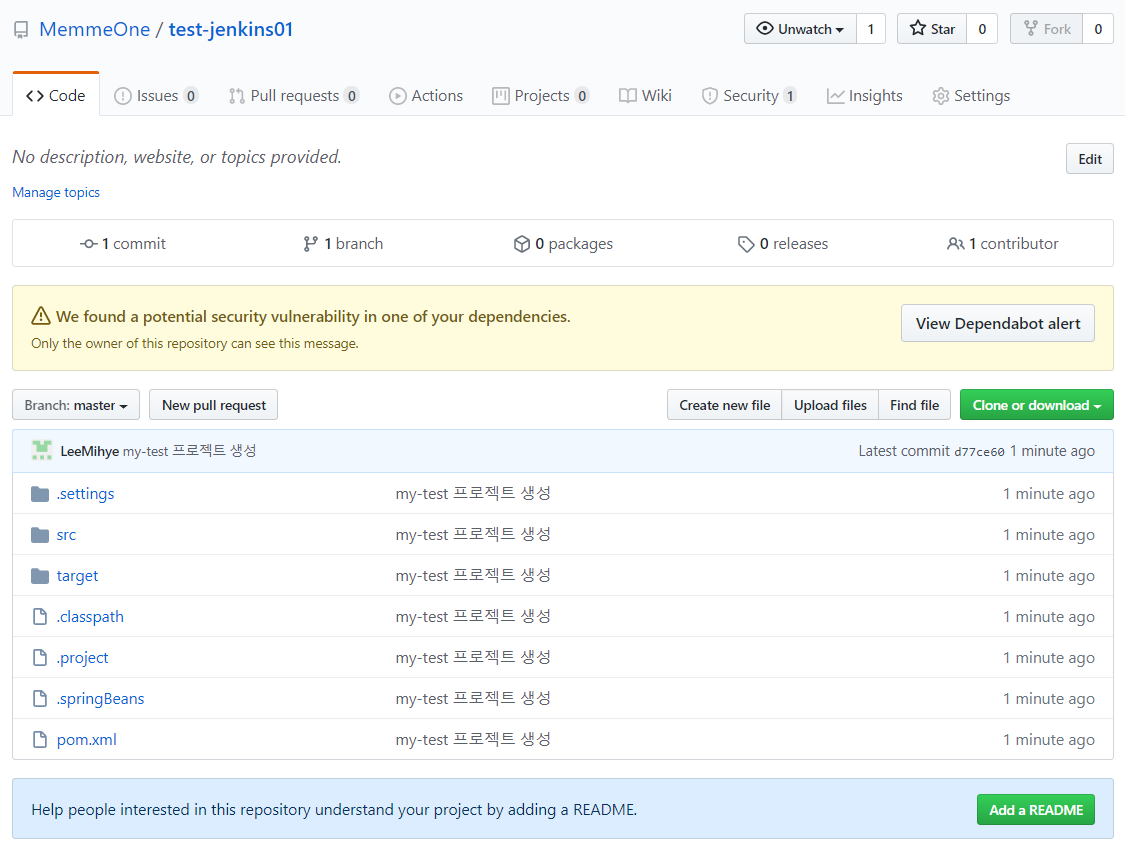Open the Projects tab
This screenshot has height=848, width=1125.
pos(541,95)
